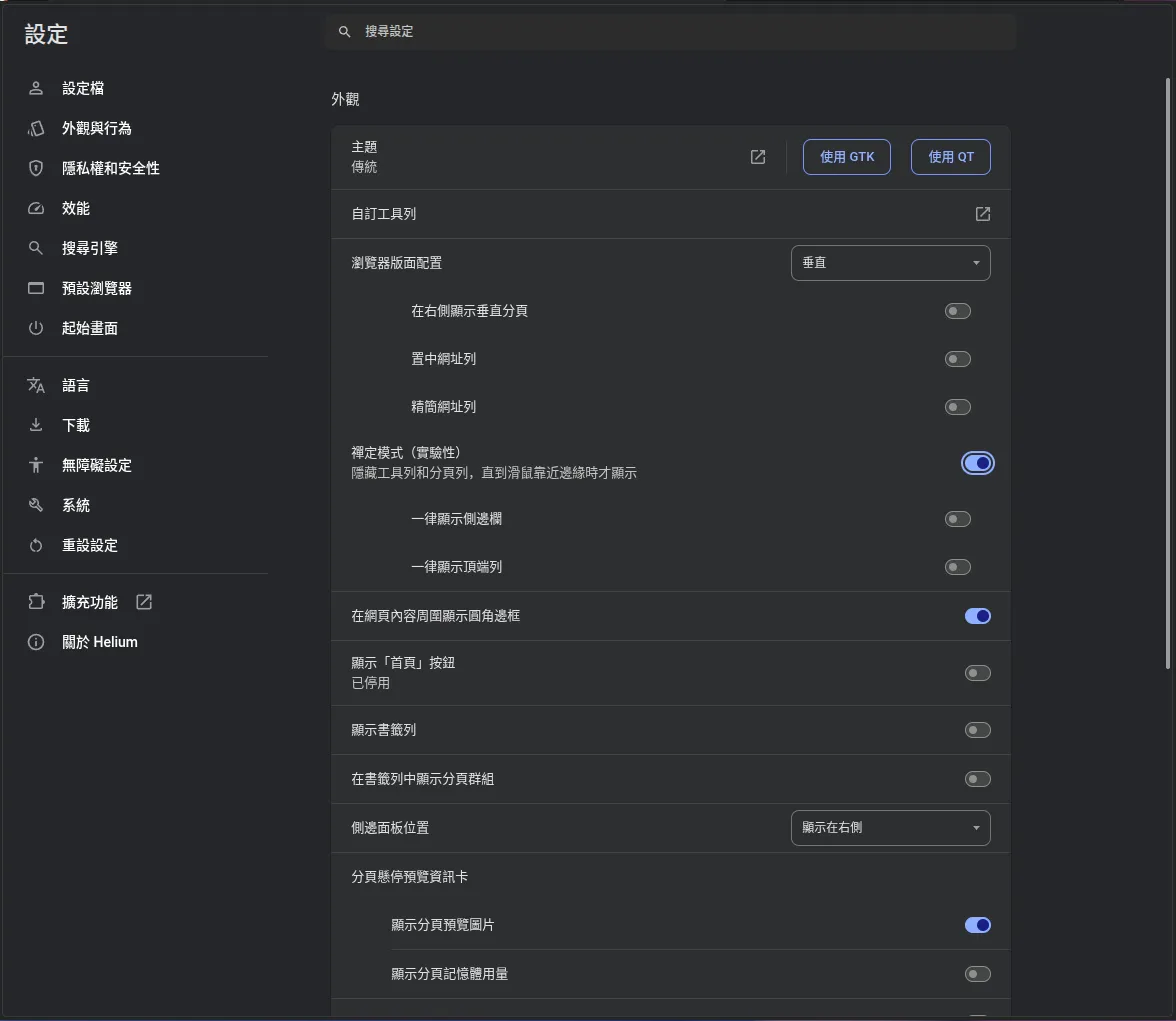Toggle 顯示書籤列 on
1176x1021 pixels.
click(x=977, y=730)
